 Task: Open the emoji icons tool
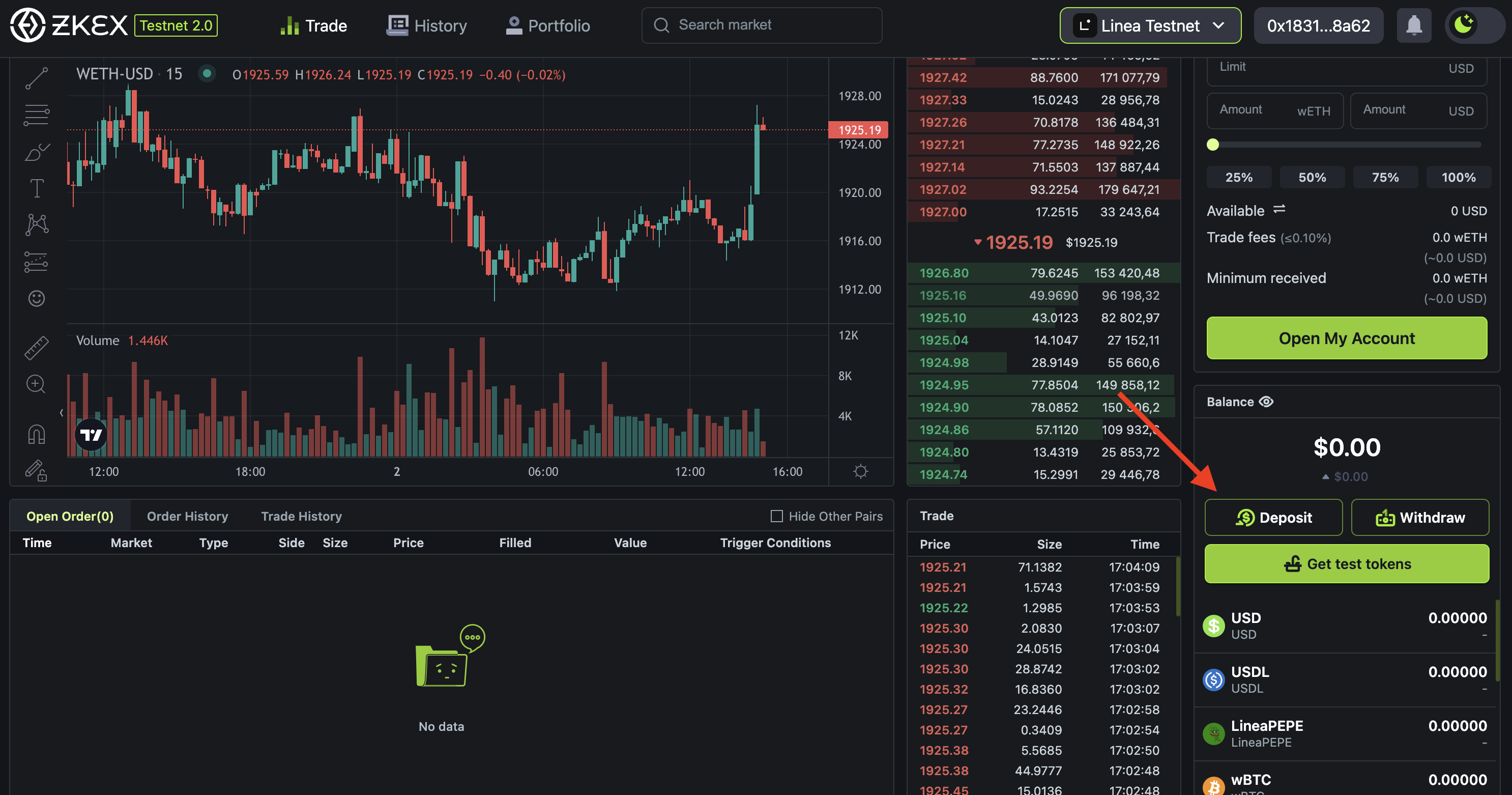(37, 299)
